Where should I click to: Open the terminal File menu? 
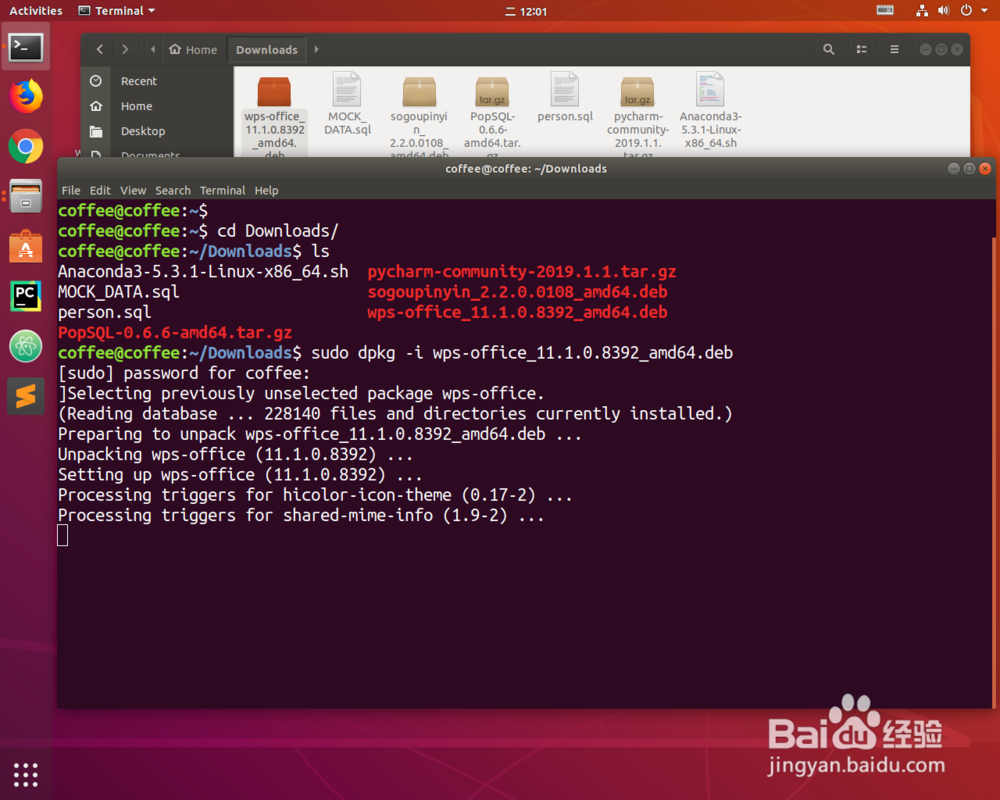tap(71, 190)
